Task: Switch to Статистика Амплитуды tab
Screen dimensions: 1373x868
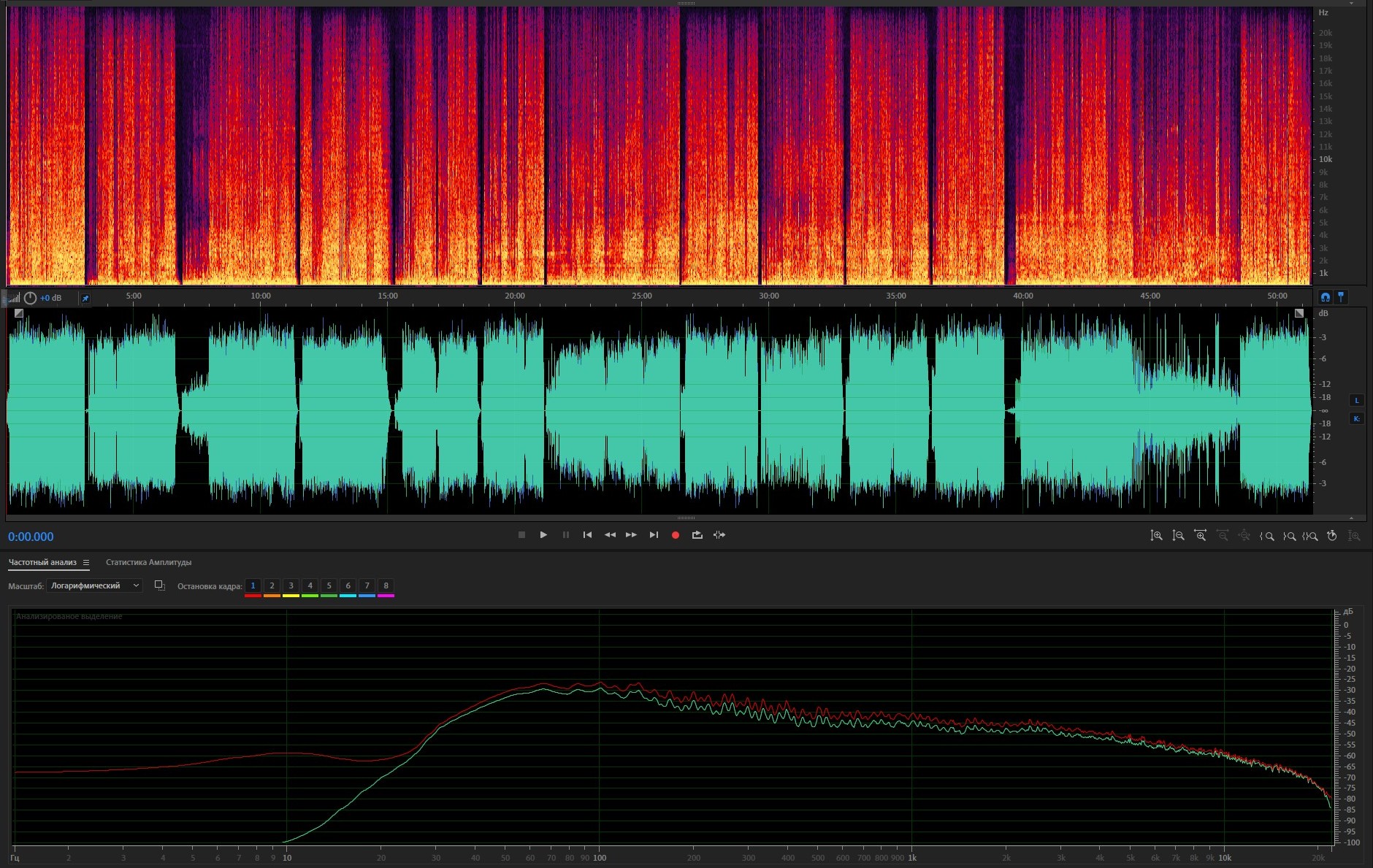Action: (x=149, y=562)
